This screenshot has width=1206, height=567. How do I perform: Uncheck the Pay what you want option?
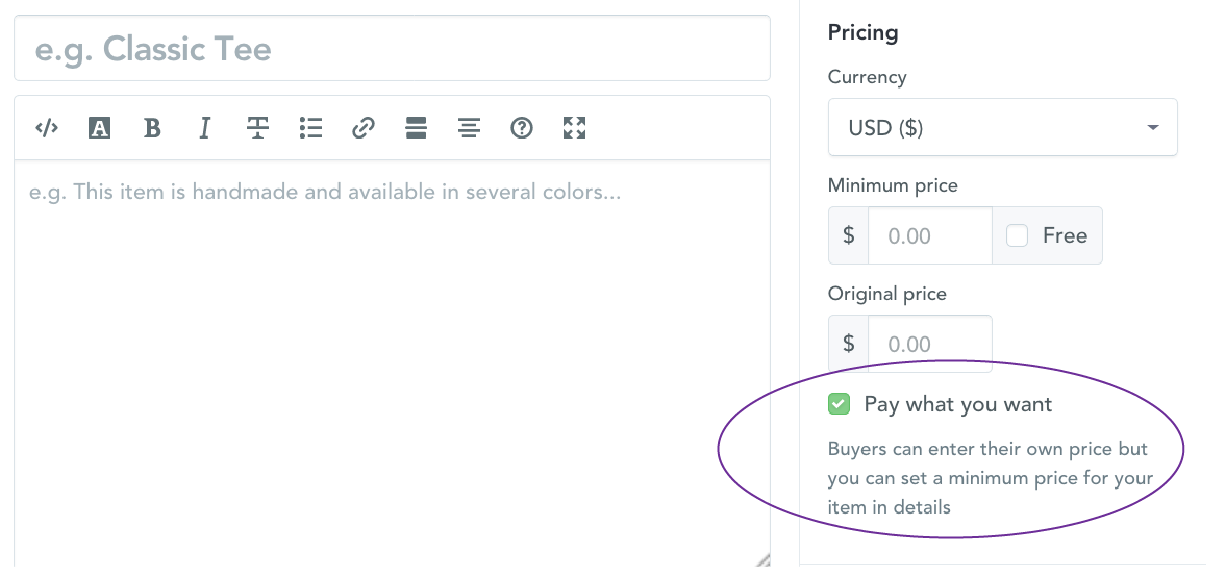[839, 405]
